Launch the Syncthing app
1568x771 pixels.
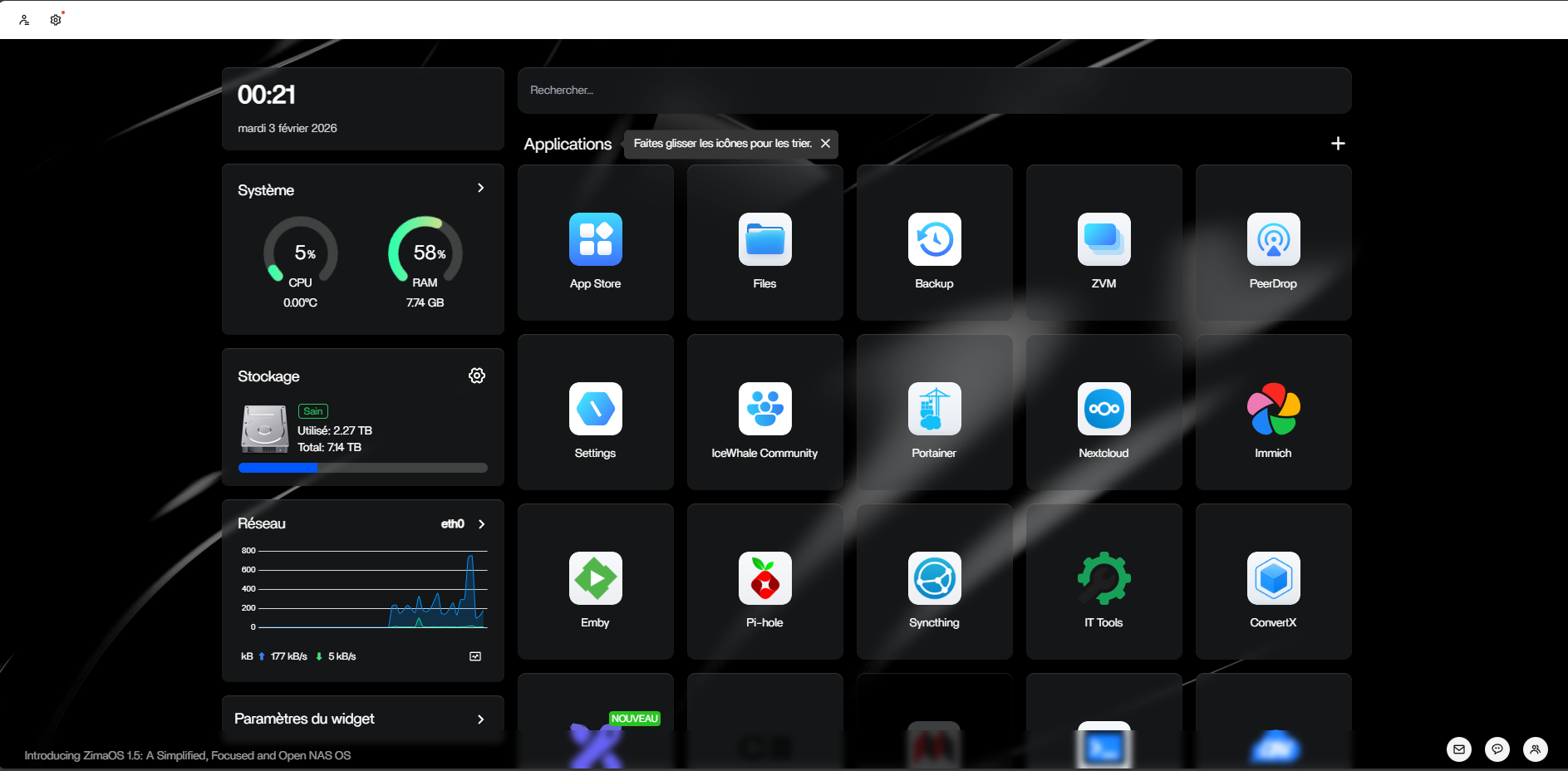click(934, 579)
